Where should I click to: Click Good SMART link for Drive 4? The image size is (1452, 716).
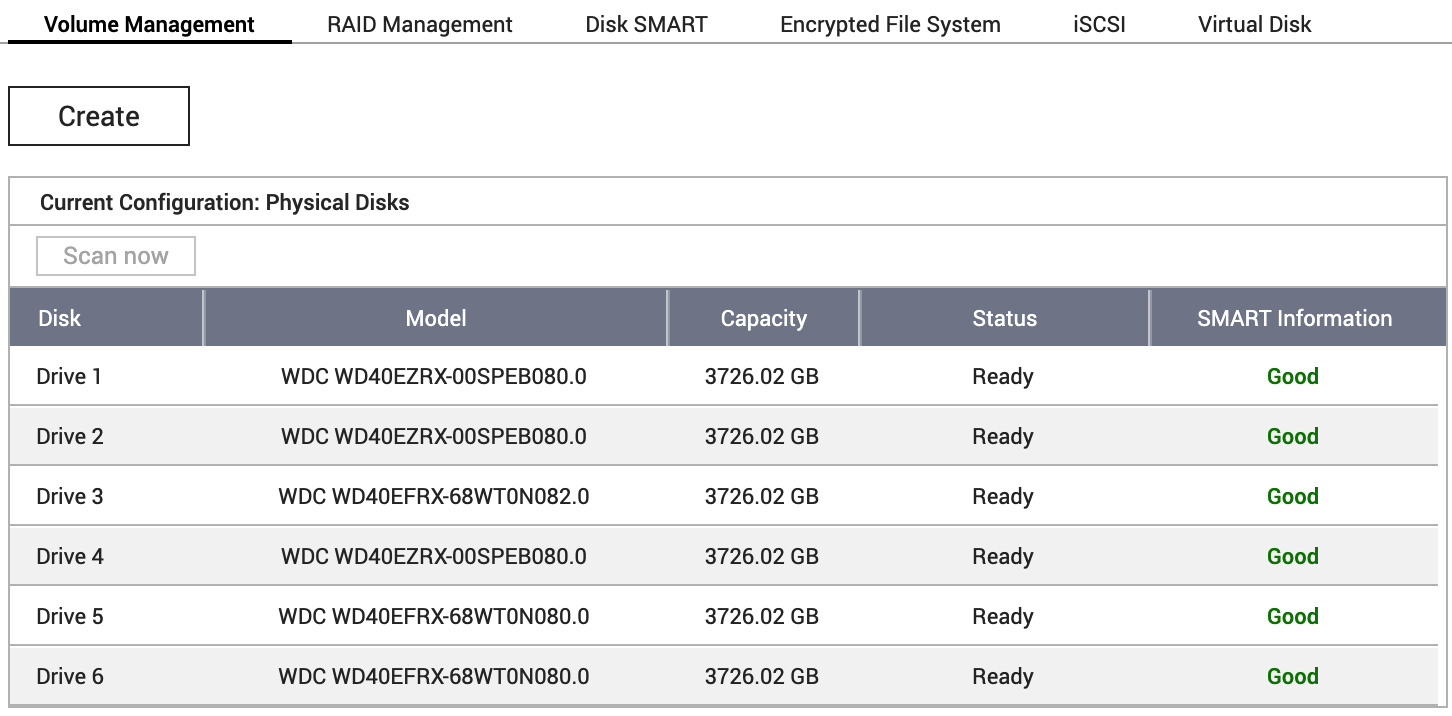(x=1293, y=557)
